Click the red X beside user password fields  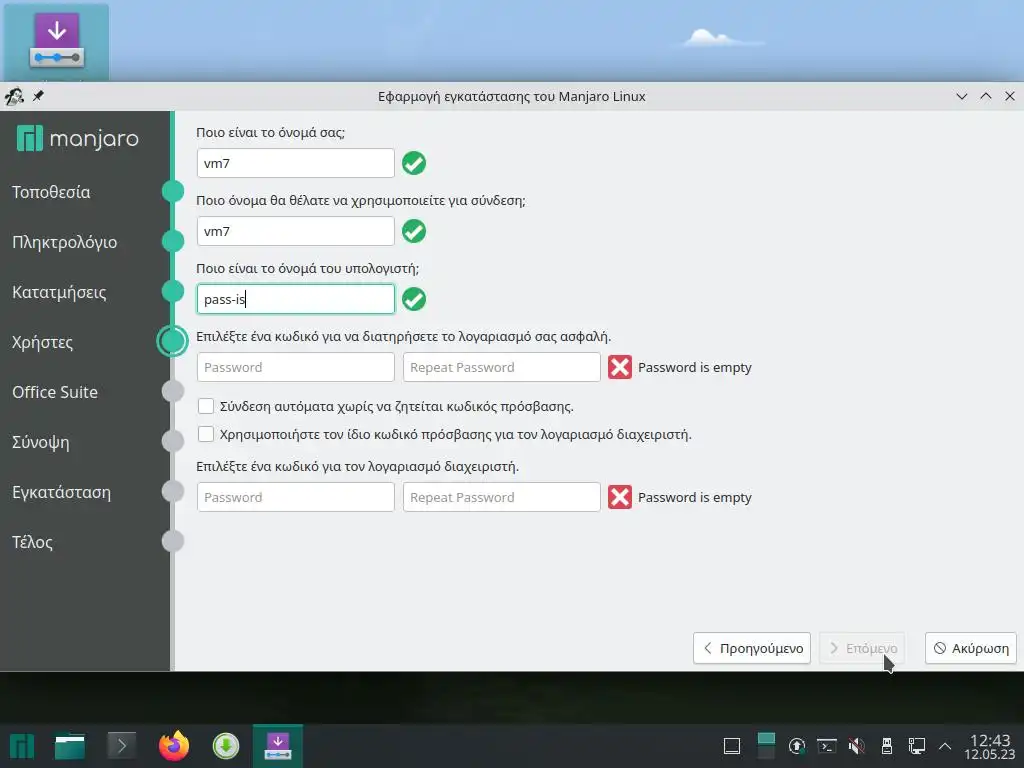(x=620, y=367)
